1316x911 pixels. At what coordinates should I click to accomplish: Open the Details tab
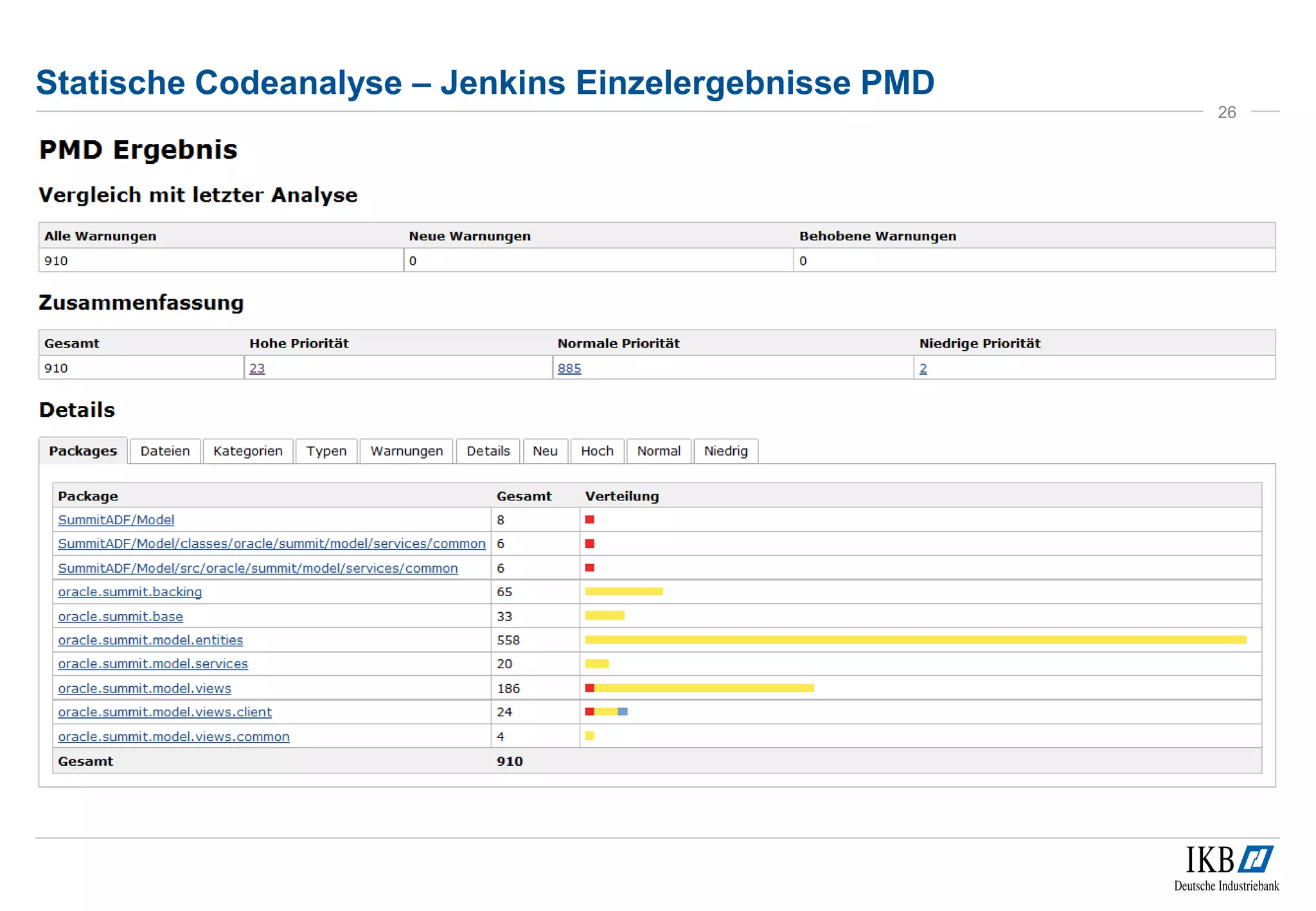488,451
